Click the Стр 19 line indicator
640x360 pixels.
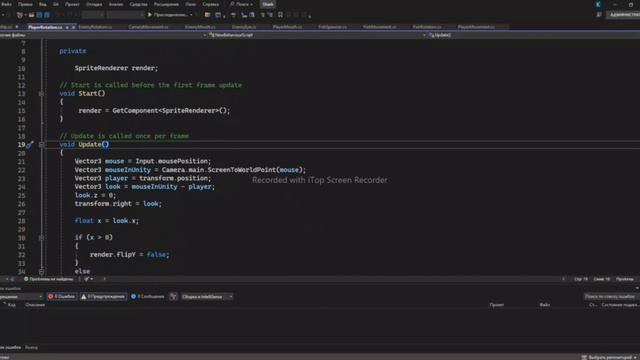[581, 279]
